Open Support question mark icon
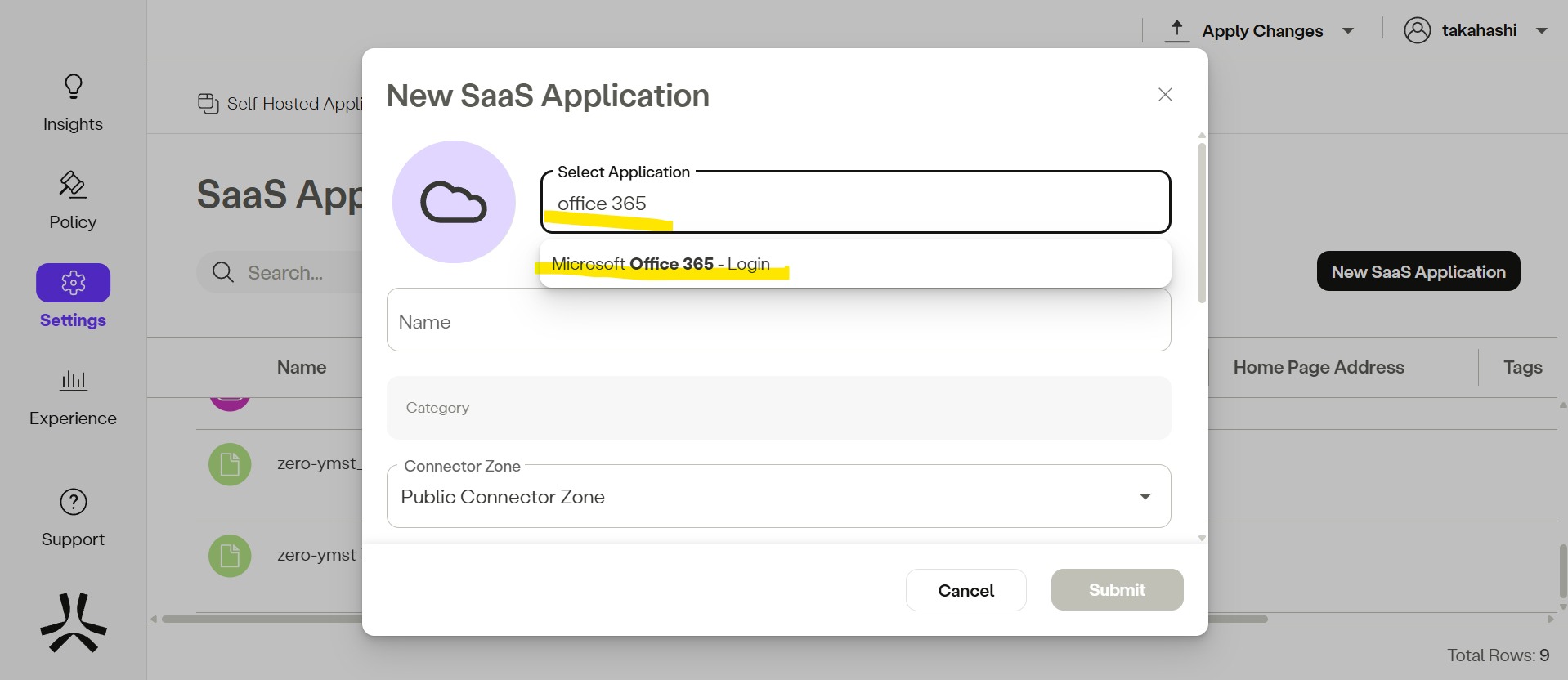The width and height of the screenshot is (1568, 680). pyautogui.click(x=74, y=502)
